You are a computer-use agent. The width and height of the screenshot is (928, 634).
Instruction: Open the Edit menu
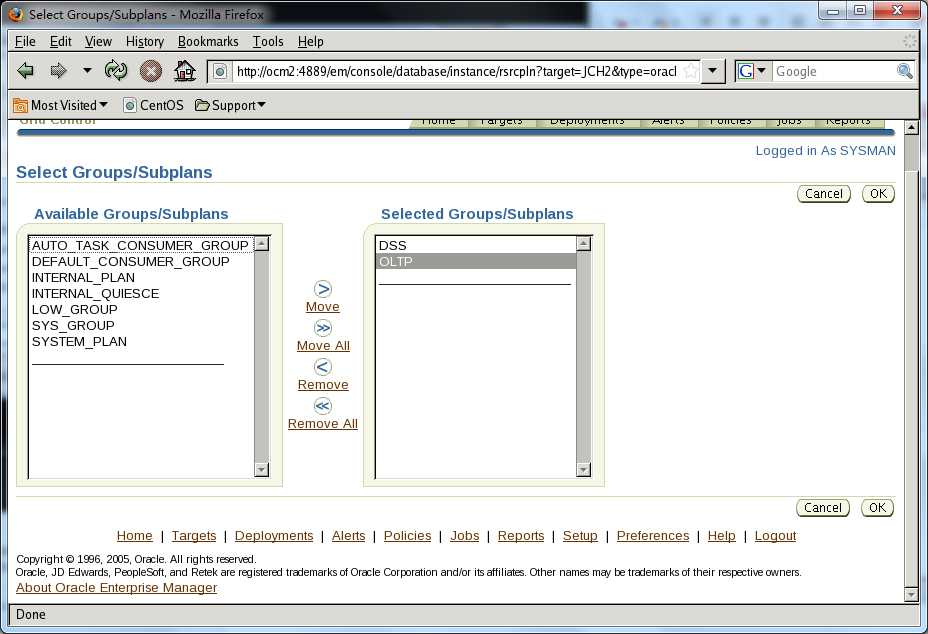[x=60, y=41]
